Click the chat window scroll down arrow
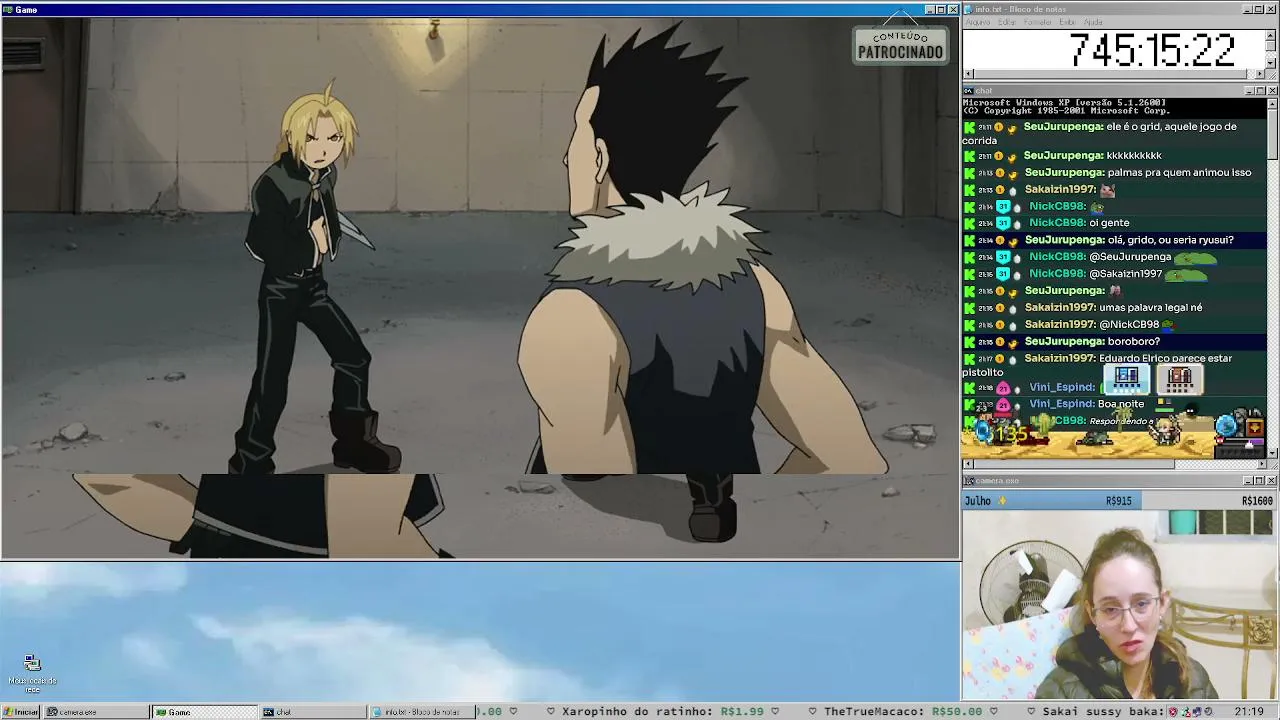Image resolution: width=1280 pixels, height=720 pixels. tap(1272, 454)
